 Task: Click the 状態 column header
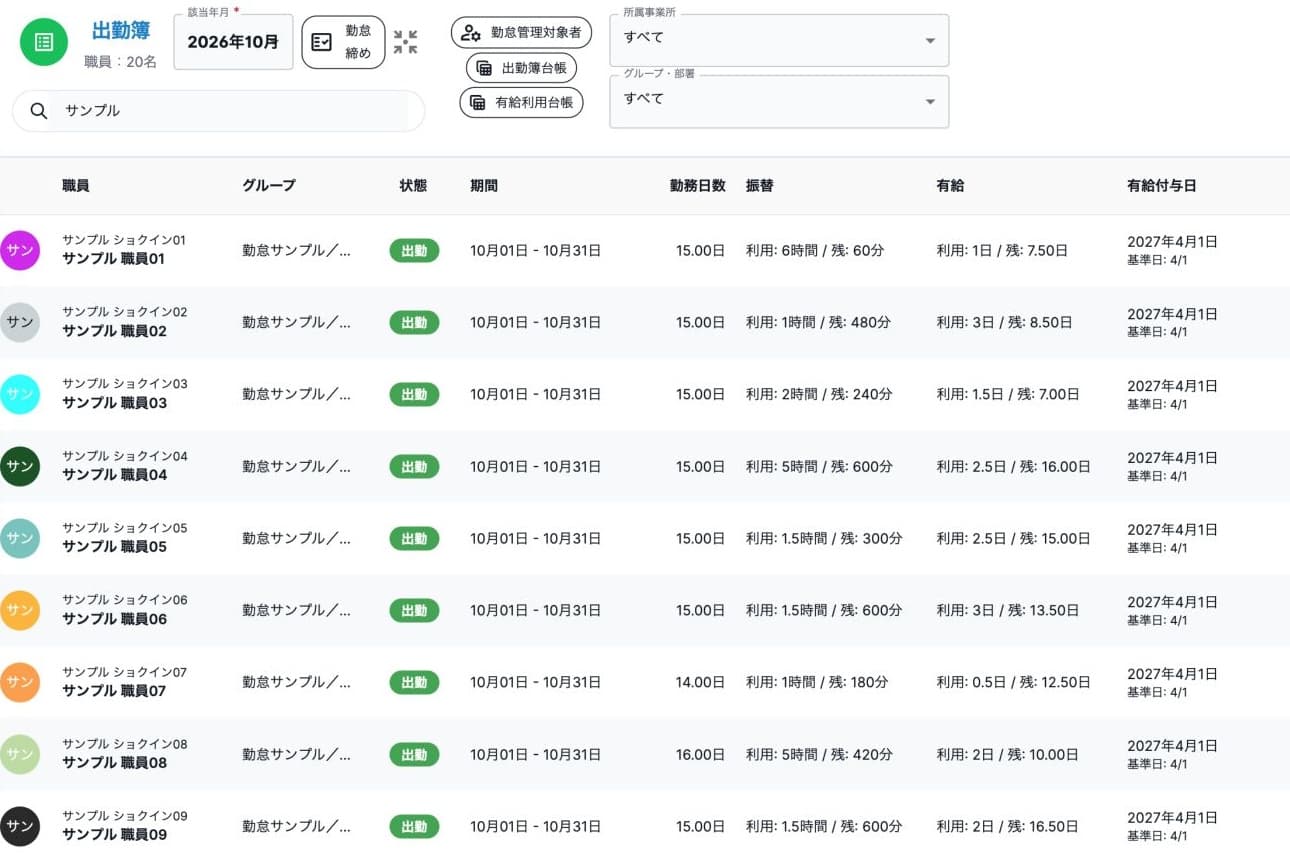[413, 186]
